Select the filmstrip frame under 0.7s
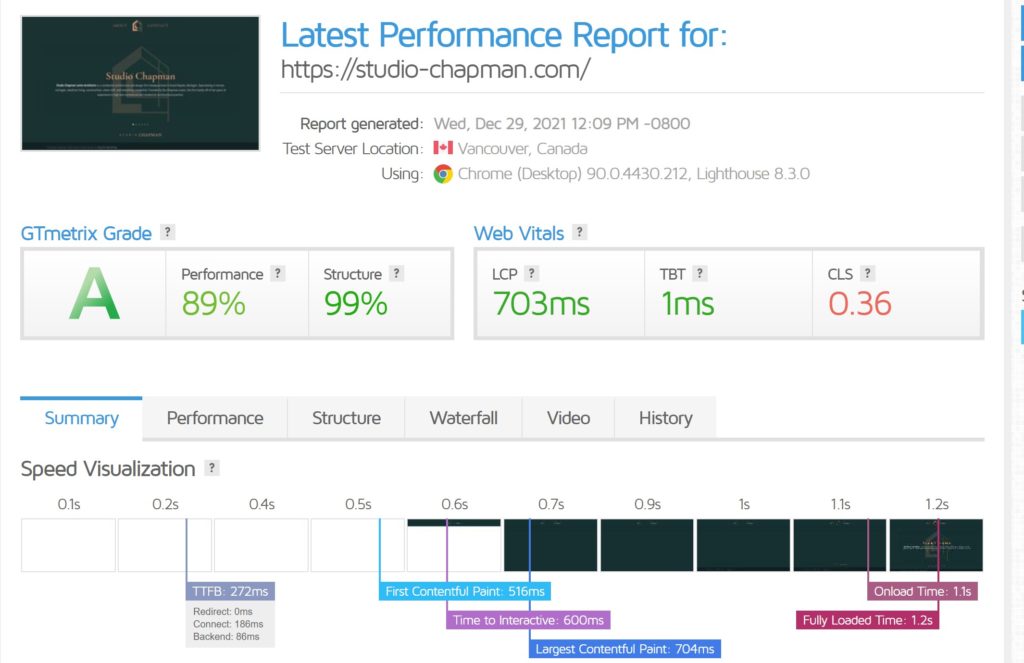The width and height of the screenshot is (1024, 663). (x=551, y=545)
